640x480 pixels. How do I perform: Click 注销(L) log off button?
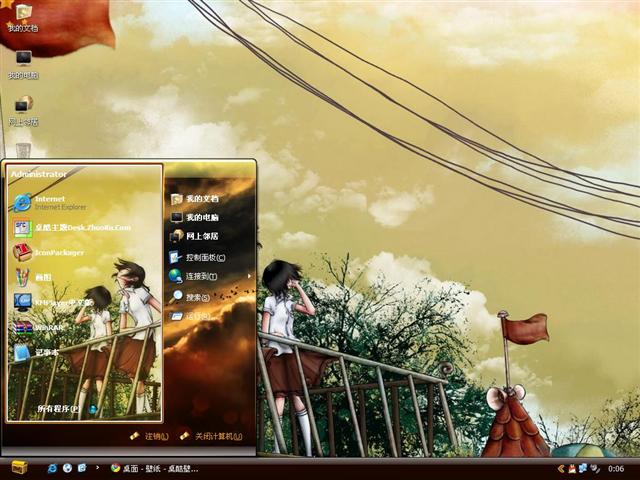pos(149,436)
